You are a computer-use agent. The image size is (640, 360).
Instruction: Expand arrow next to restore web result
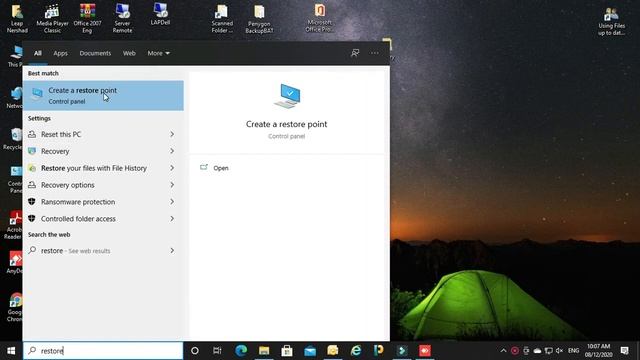coord(172,251)
